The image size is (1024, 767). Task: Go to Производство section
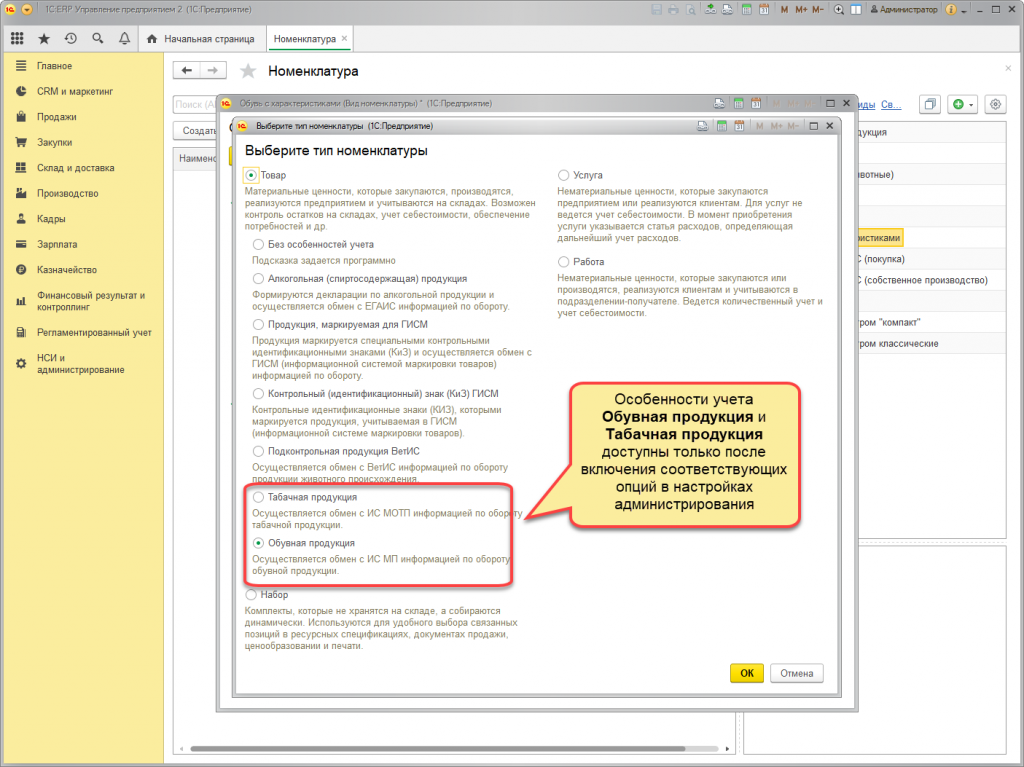[x=67, y=193]
